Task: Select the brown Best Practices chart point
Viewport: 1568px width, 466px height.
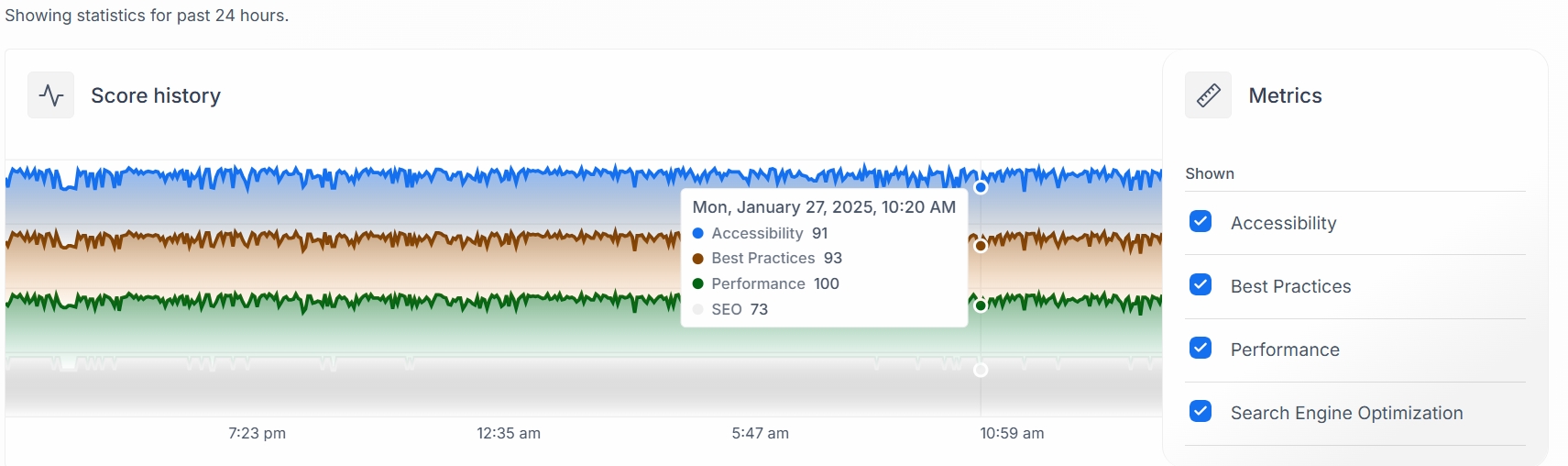Action: pos(981,246)
